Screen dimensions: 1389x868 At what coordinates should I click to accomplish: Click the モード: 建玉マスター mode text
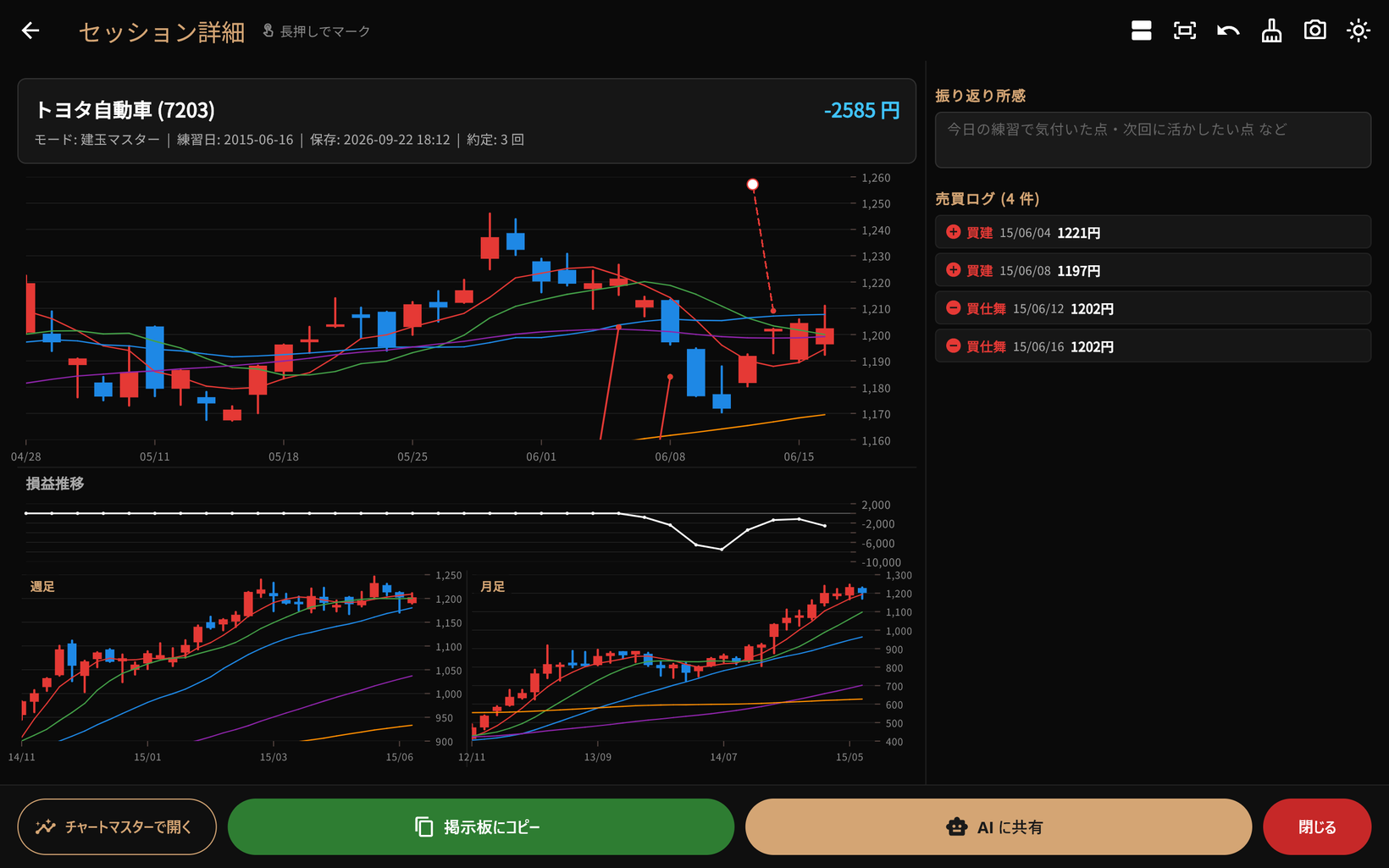point(97,140)
